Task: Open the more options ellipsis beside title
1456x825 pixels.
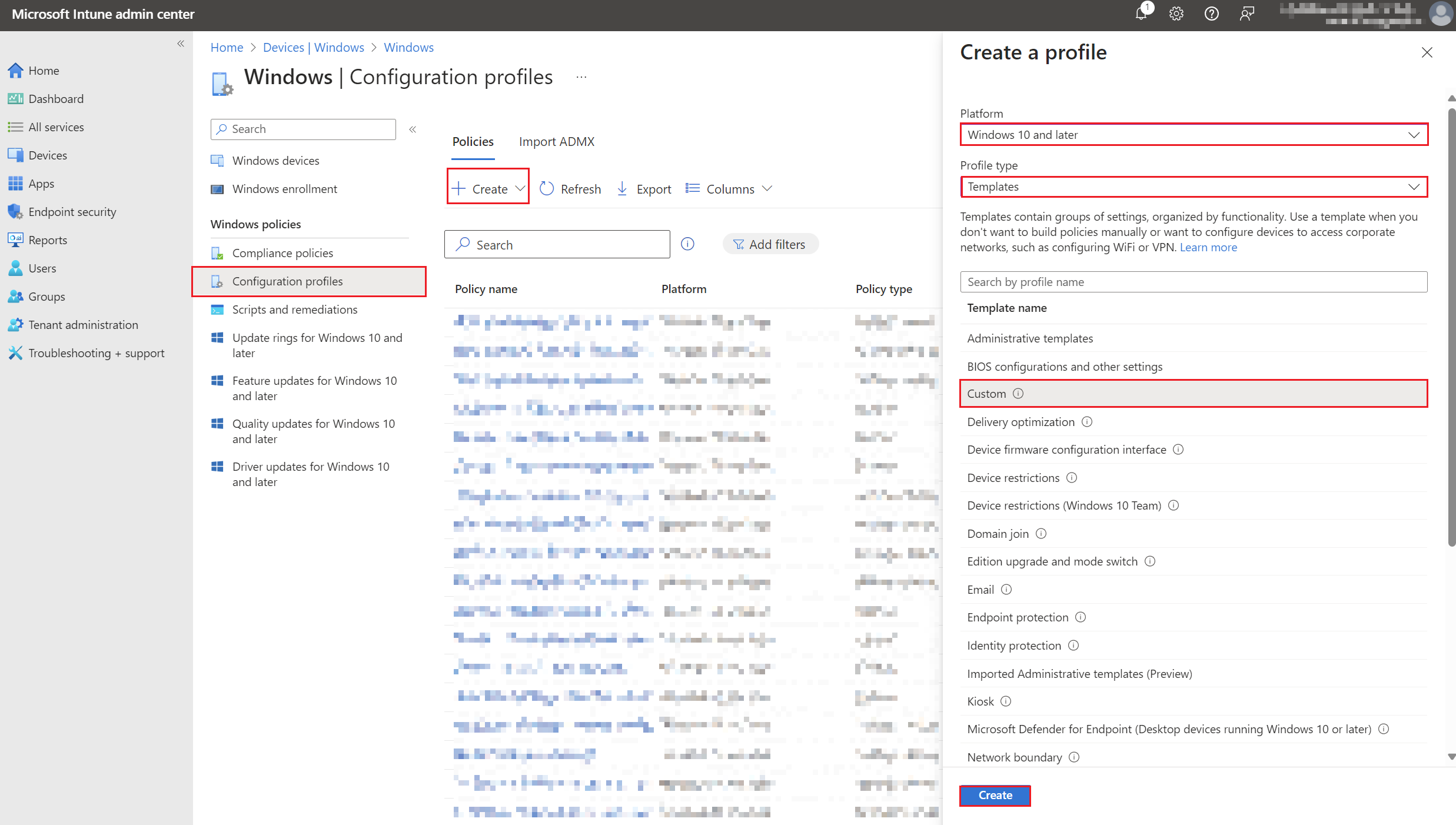Action: pyautogui.click(x=581, y=77)
